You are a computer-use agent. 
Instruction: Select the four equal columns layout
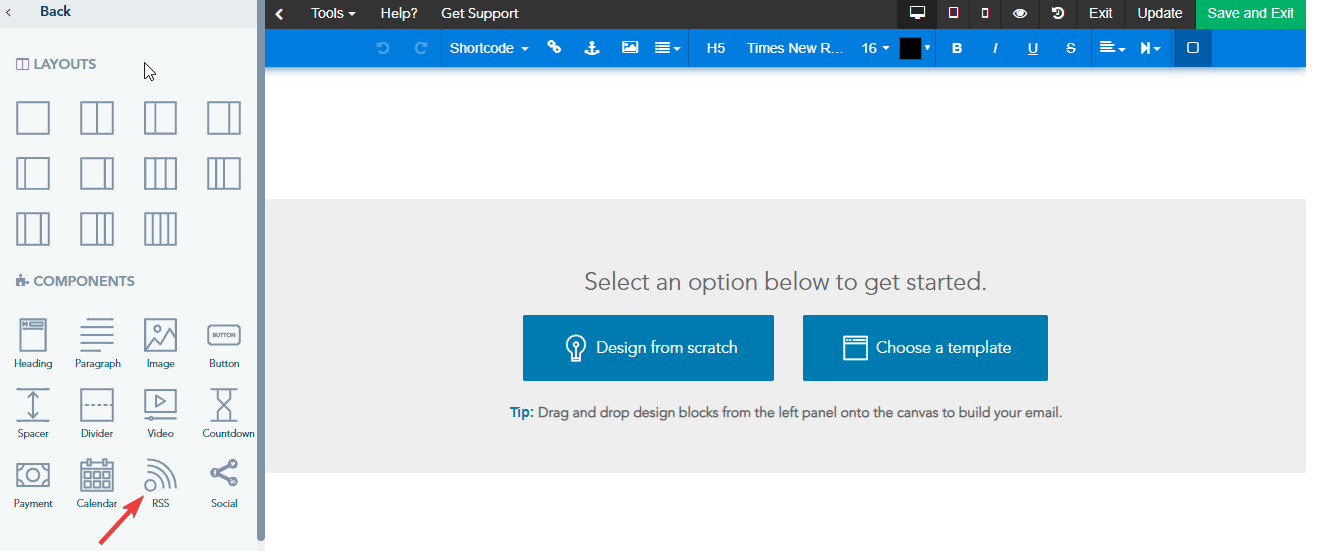[161, 228]
